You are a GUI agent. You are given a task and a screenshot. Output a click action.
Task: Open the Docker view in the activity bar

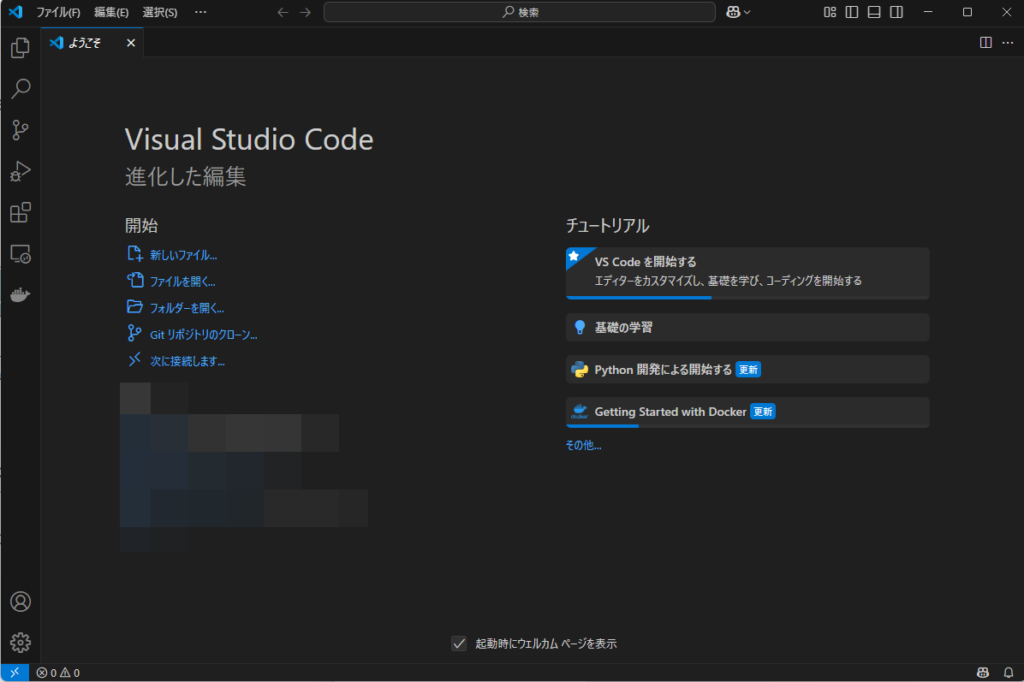click(x=20, y=295)
